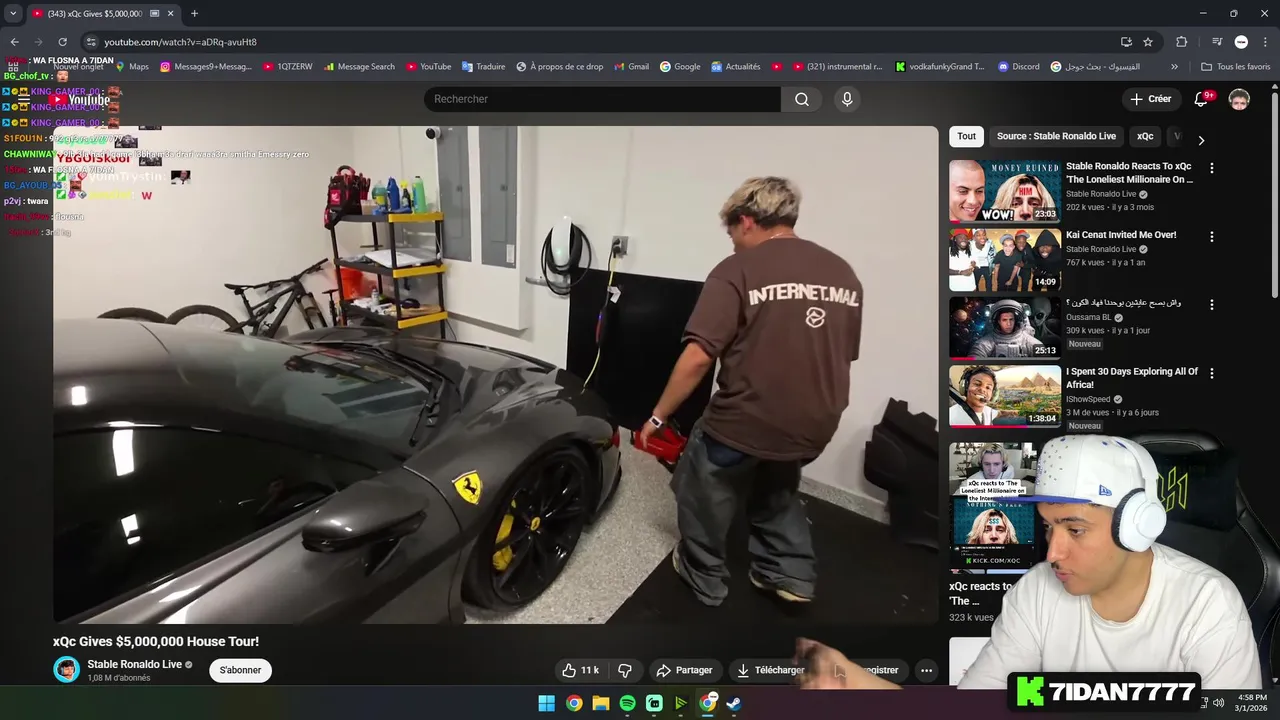The image size is (1280, 720).
Task: Open Spotify from taskbar
Action: [x=627, y=703]
